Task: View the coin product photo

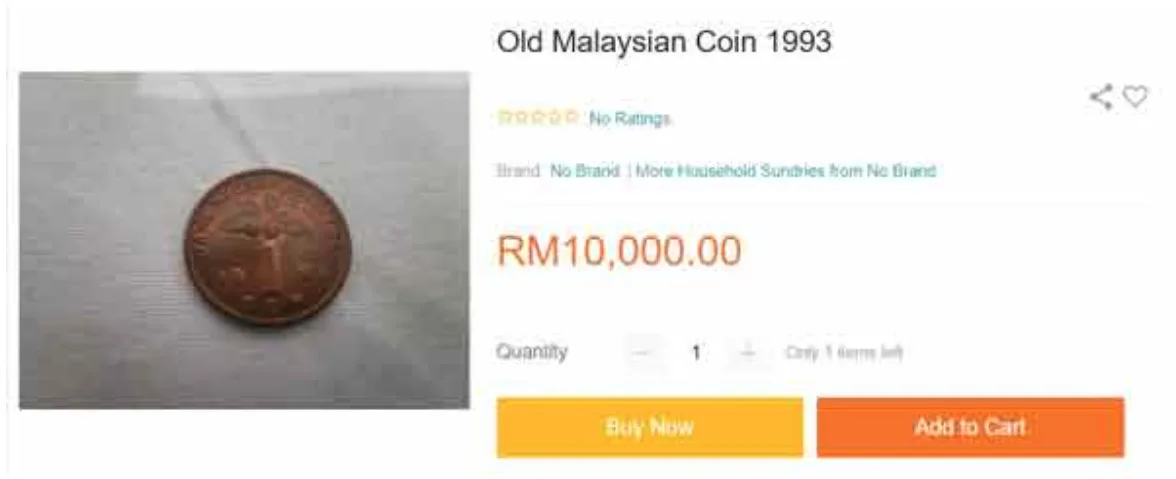Action: [x=244, y=240]
